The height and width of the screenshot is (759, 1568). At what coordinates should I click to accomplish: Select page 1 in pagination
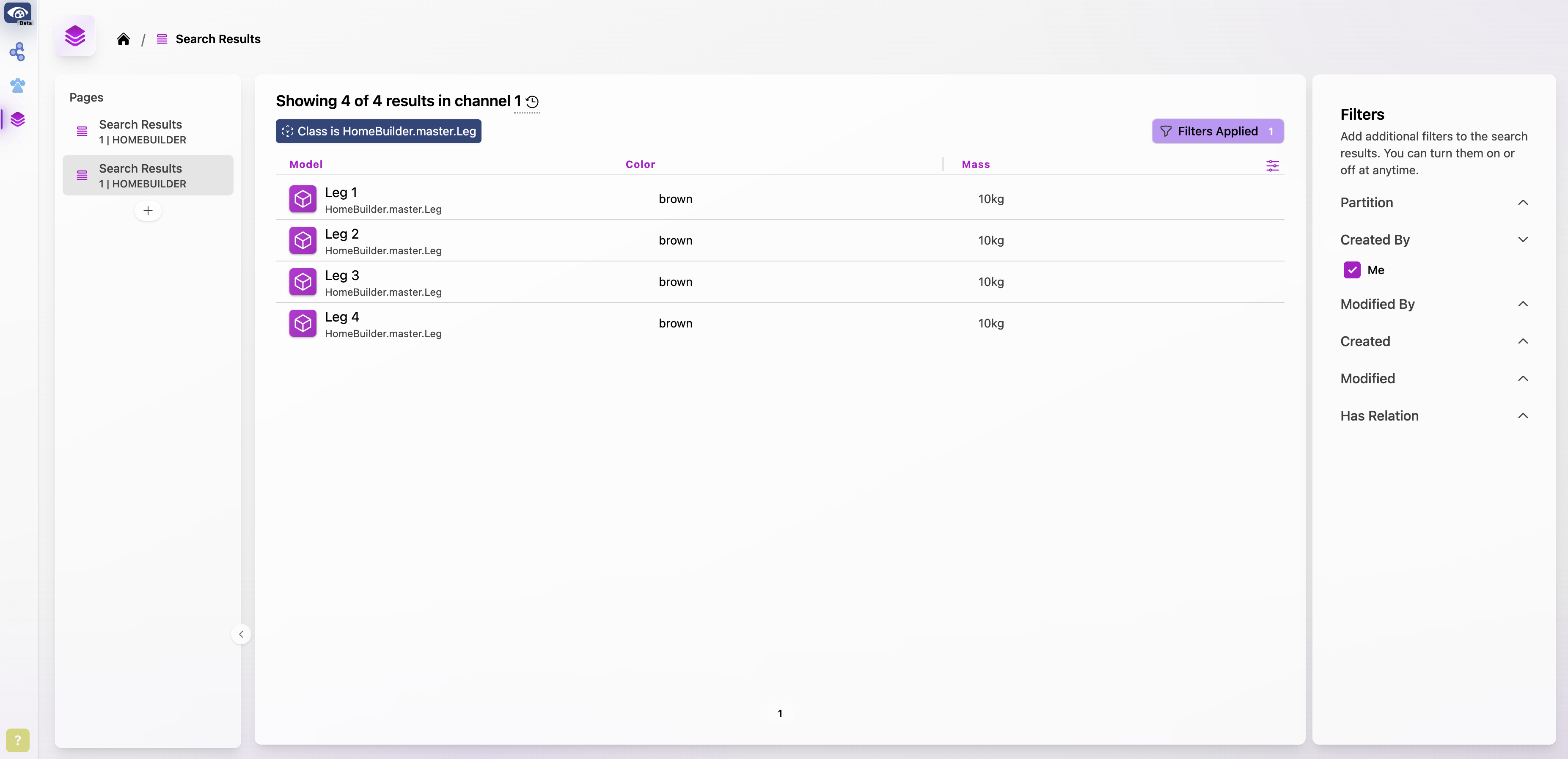[x=780, y=713]
